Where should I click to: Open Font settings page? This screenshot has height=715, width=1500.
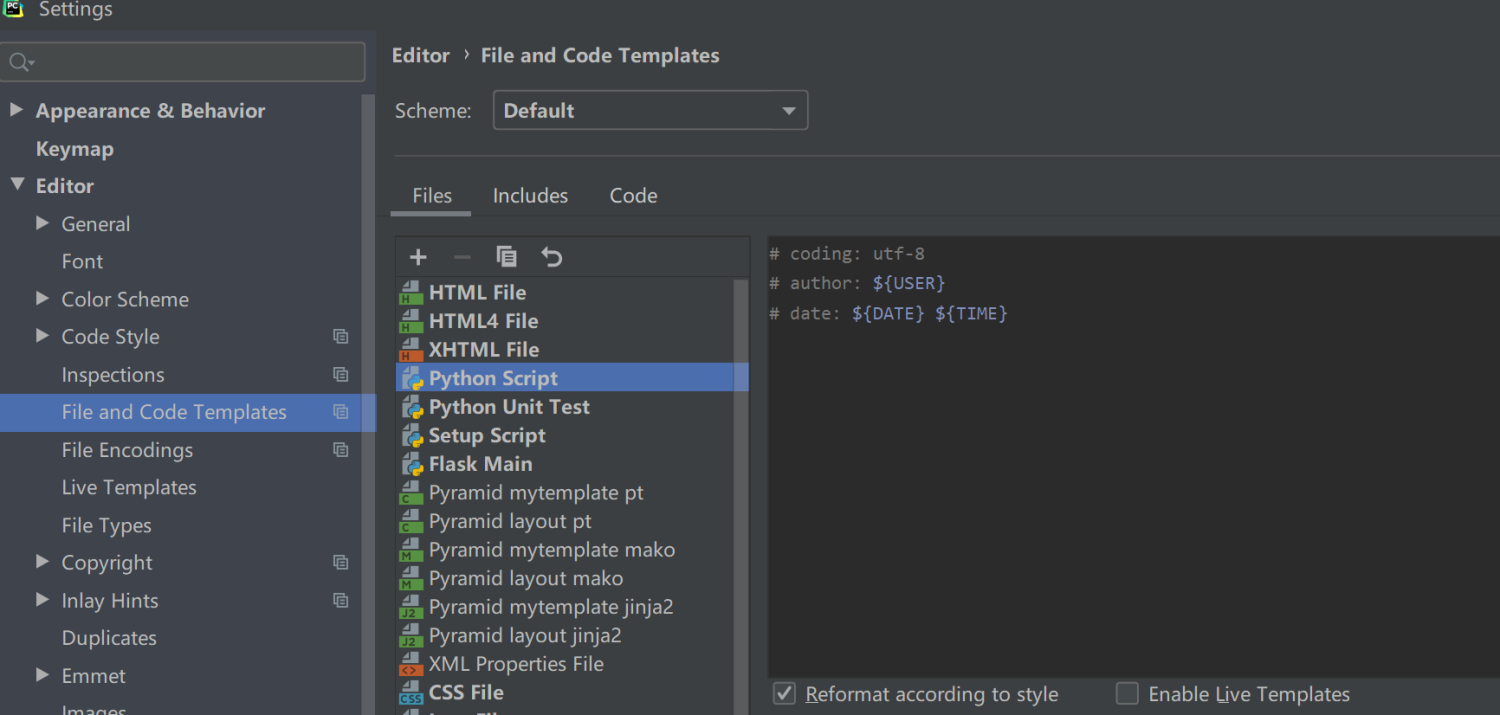pyautogui.click(x=82, y=262)
